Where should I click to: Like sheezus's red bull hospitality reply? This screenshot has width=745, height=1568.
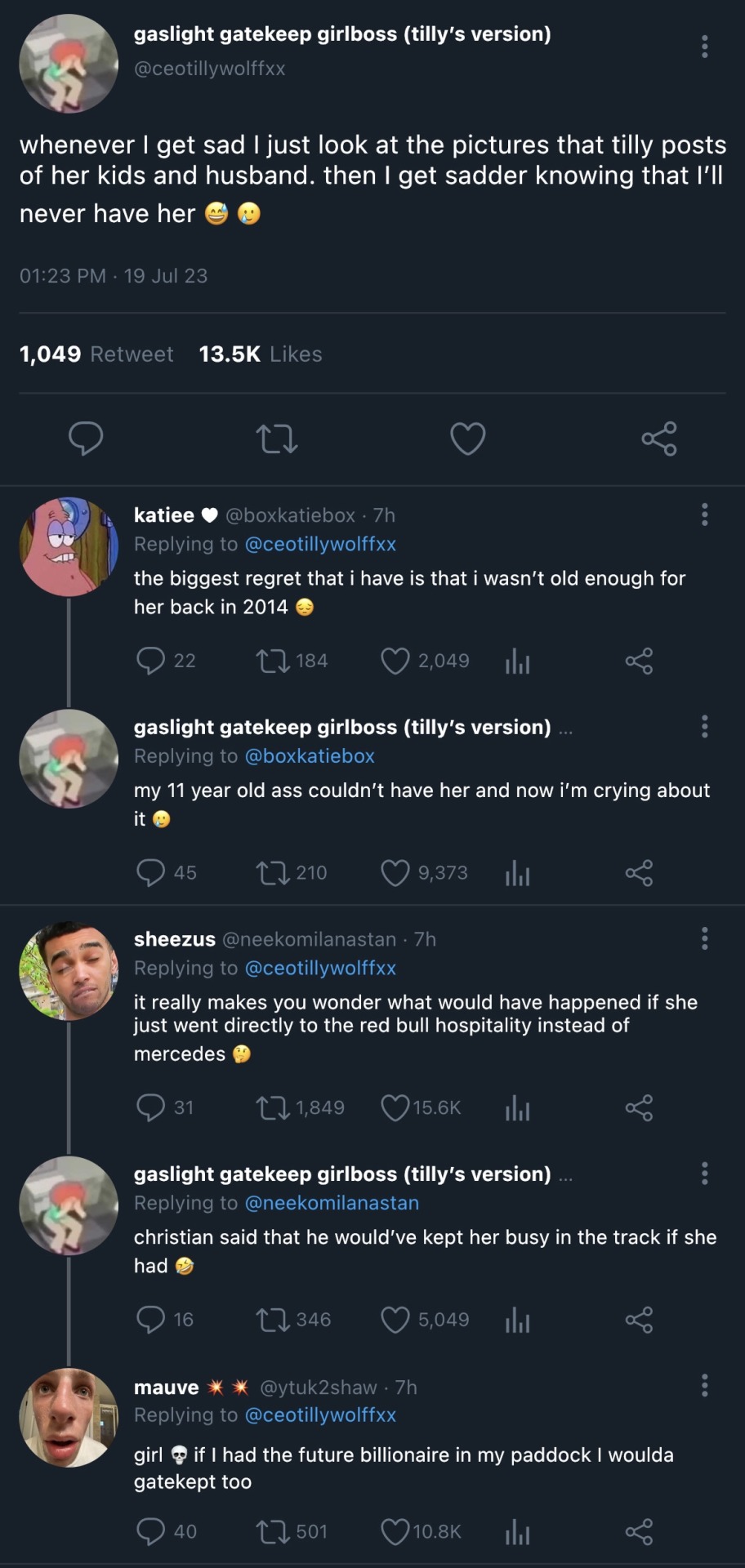pos(395,1108)
